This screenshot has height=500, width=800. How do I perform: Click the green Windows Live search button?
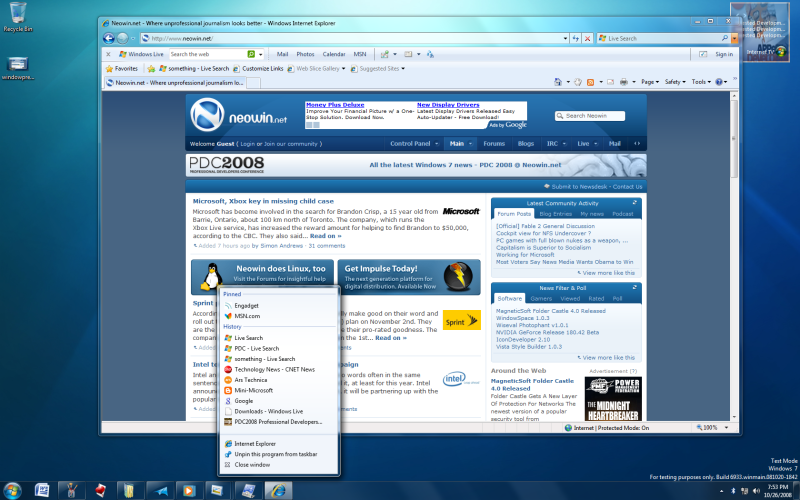coord(251,54)
